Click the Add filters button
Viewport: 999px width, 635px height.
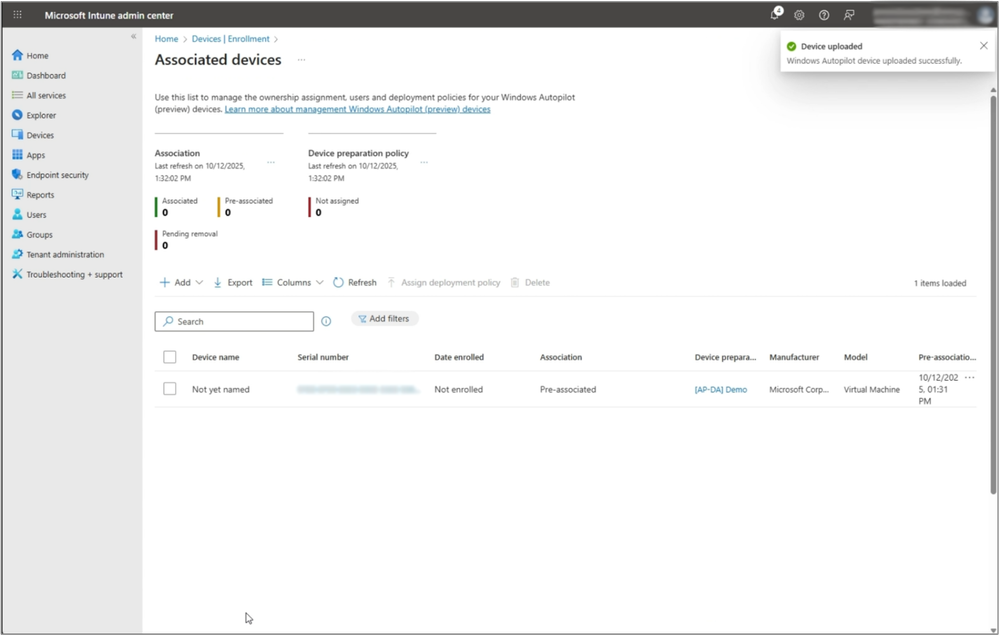[384, 318]
